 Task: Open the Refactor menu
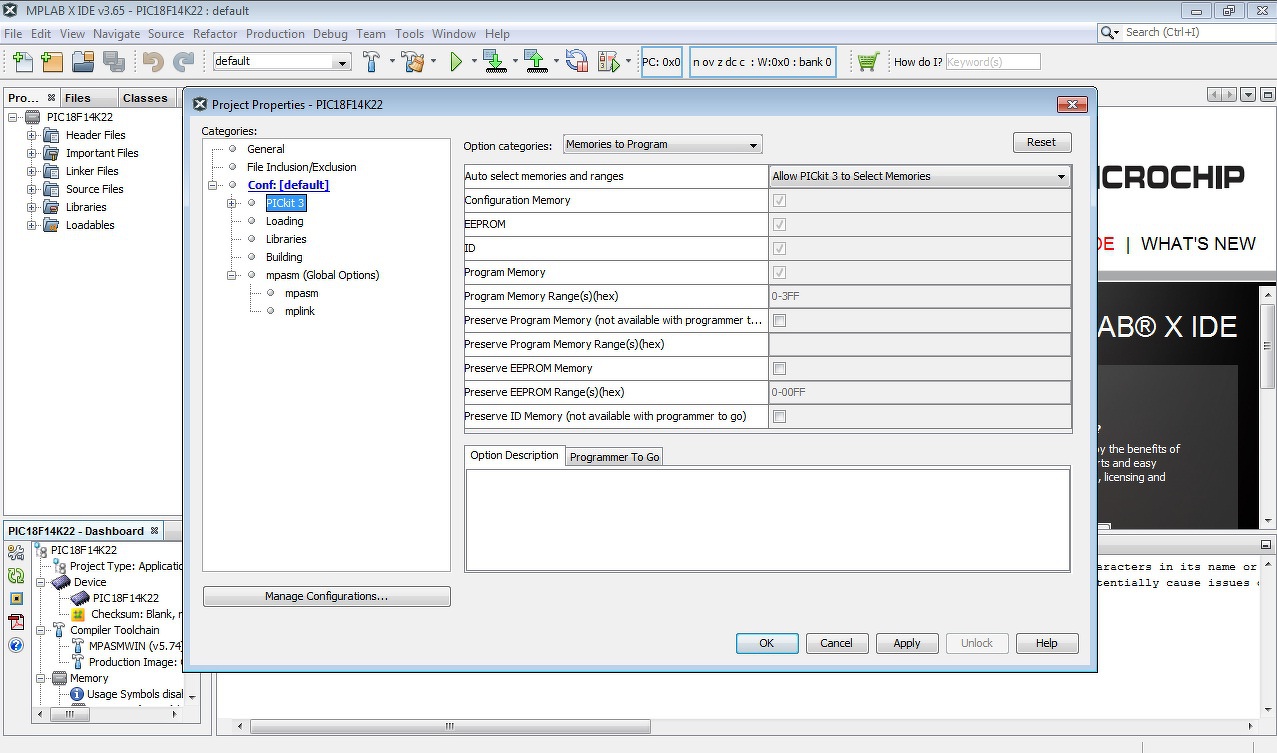tap(215, 33)
